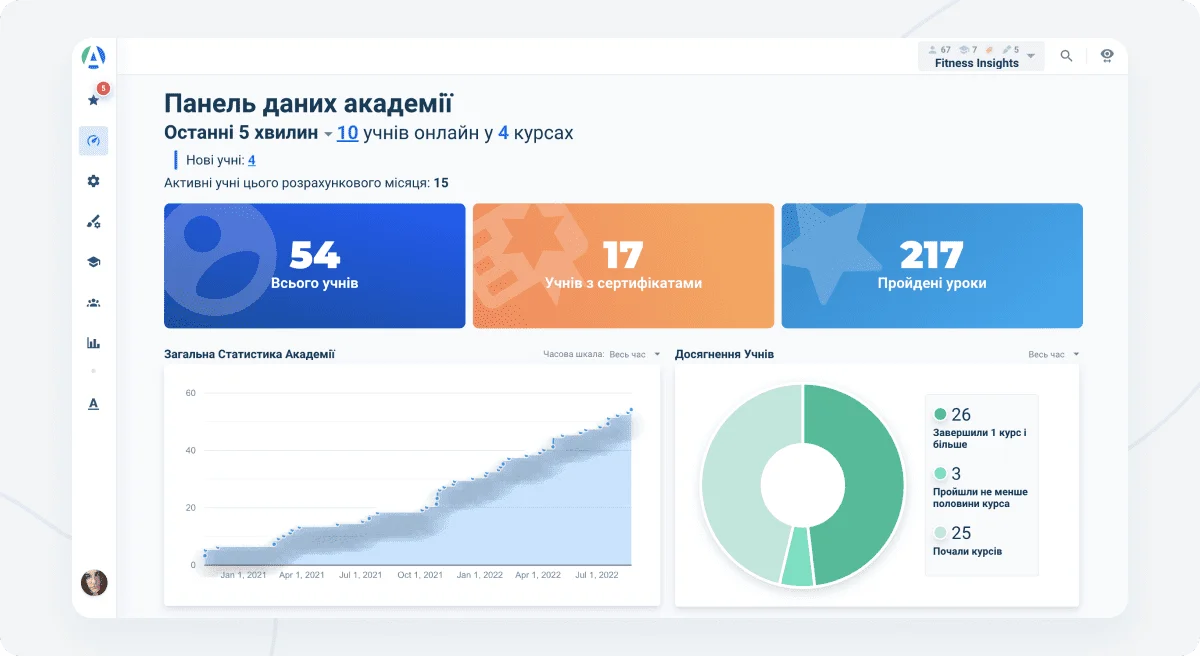This screenshot has width=1200, height=656.
Task: Click 'Пройшли не менше половини курса' legend text
Action: [x=980, y=498]
